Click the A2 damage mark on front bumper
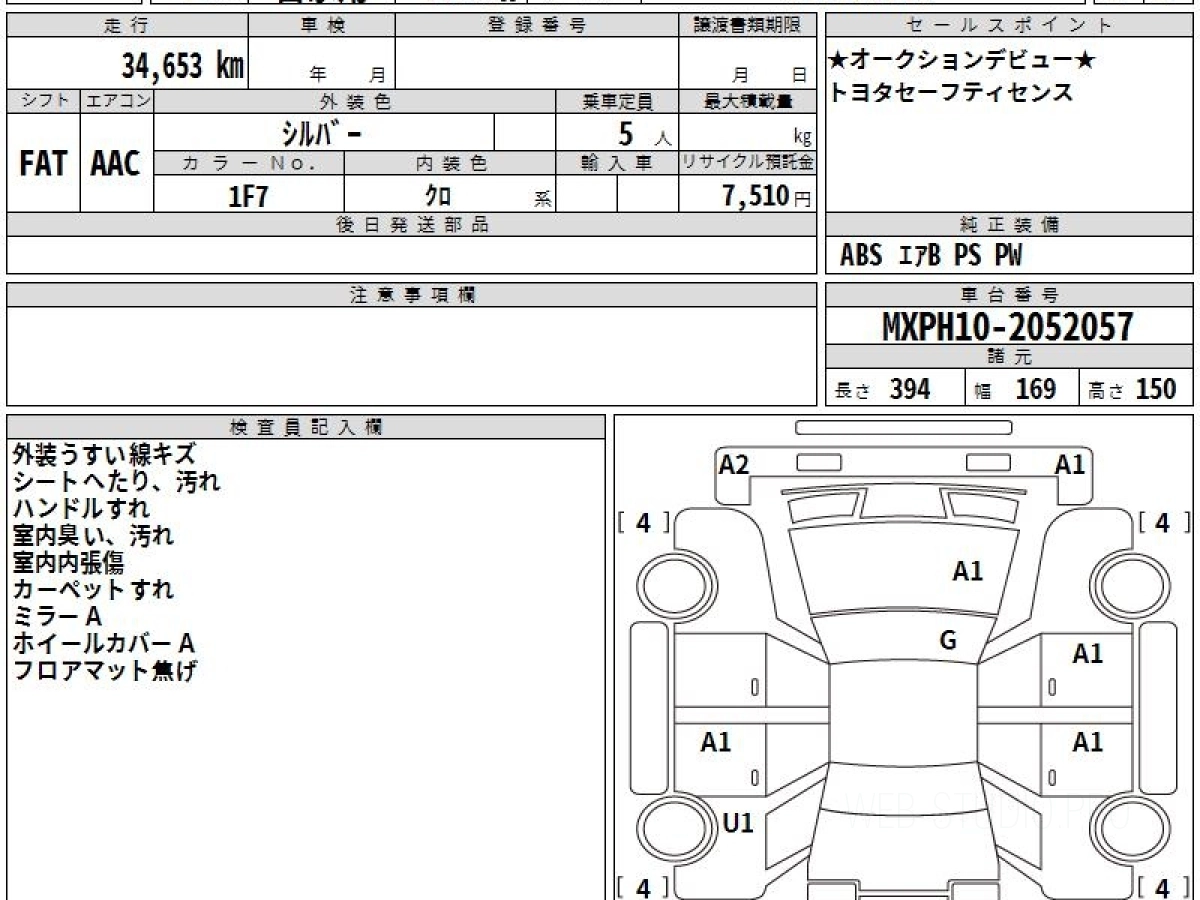 tap(734, 464)
